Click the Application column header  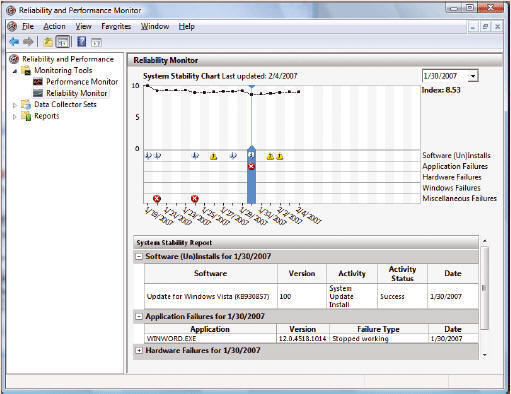coord(210,329)
